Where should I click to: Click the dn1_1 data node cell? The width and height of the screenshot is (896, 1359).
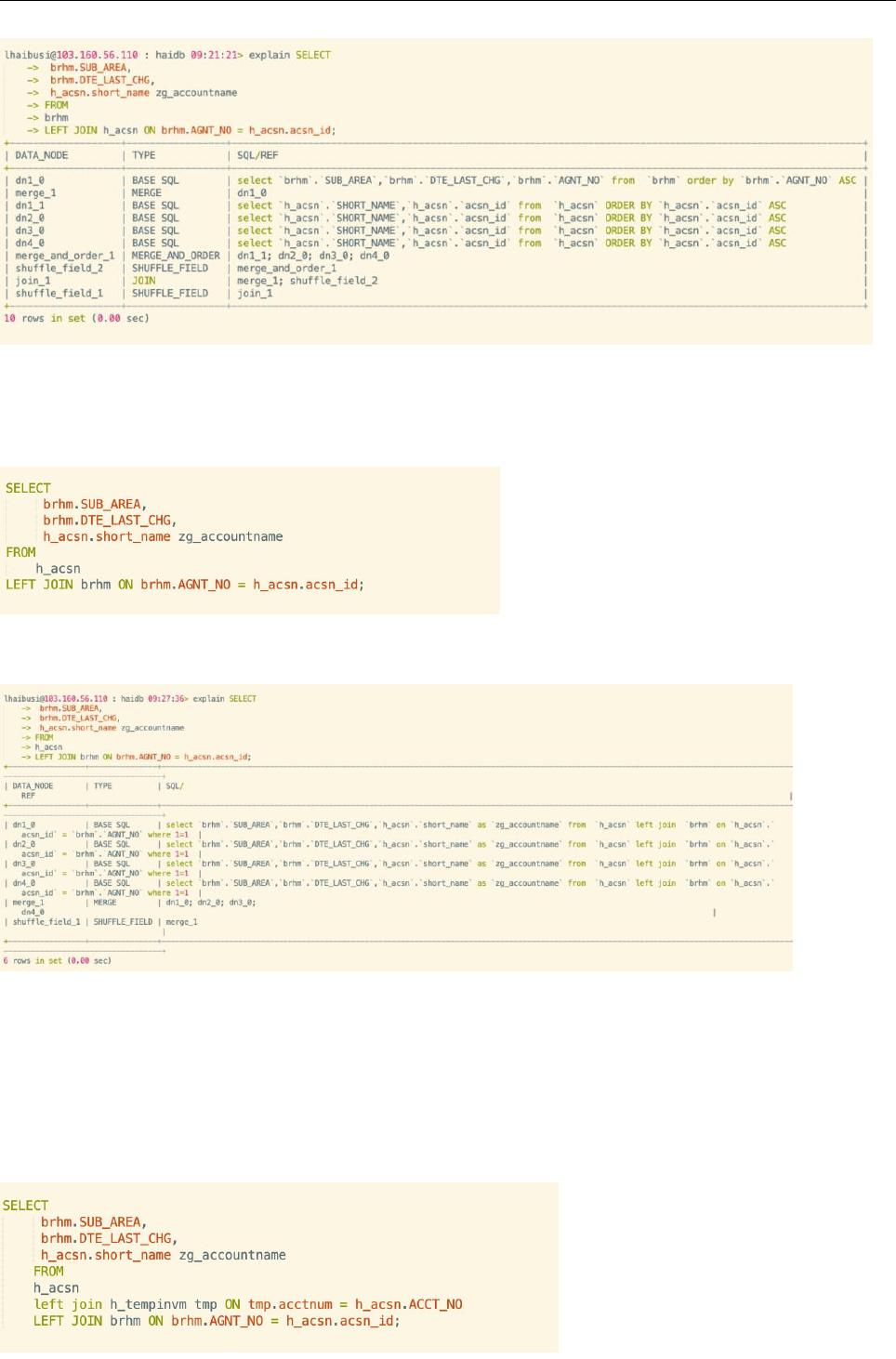click(30, 205)
